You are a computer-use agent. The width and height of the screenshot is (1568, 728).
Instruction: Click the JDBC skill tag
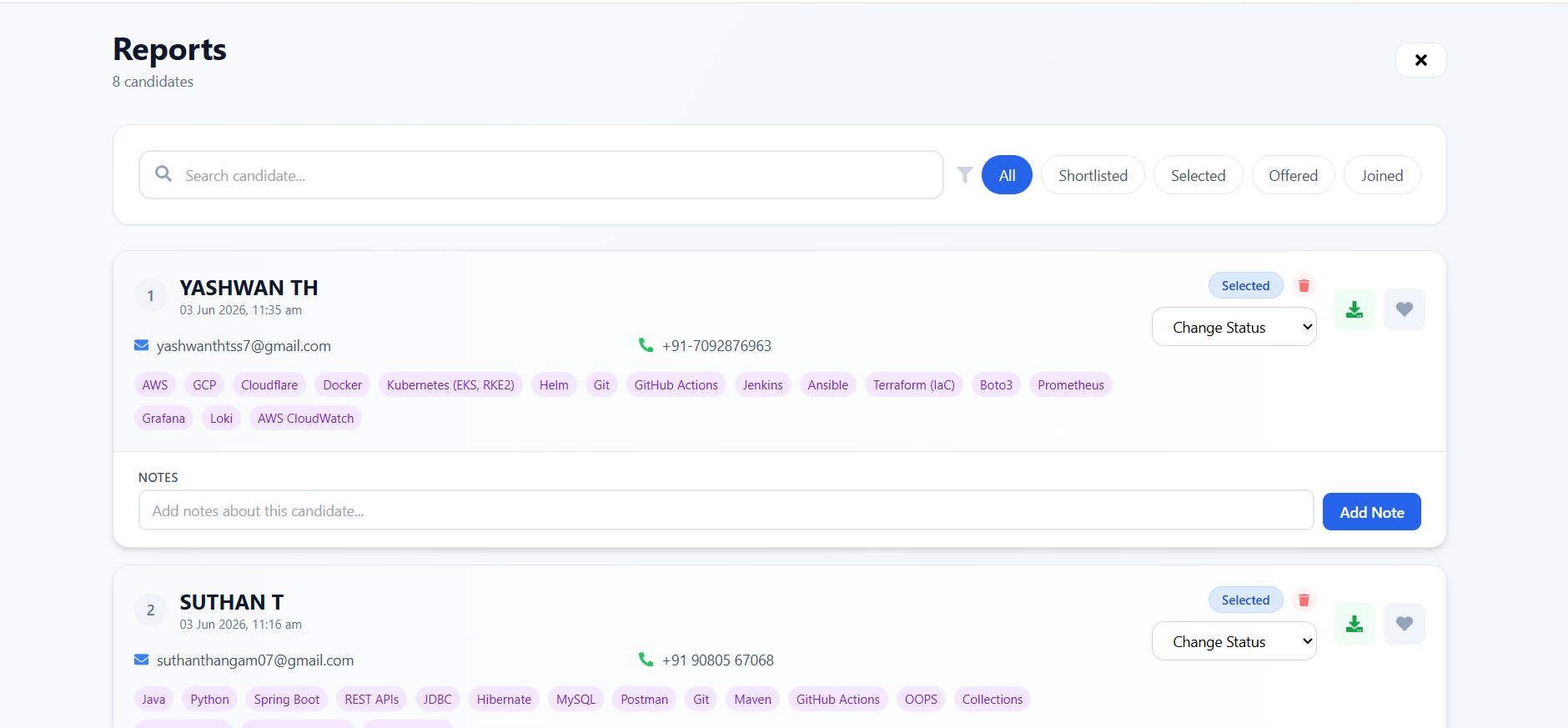tap(438, 700)
